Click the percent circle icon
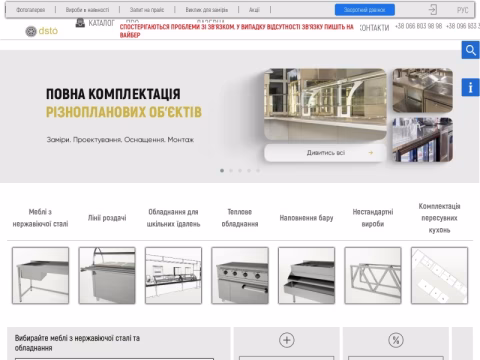The height and width of the screenshot is (360, 480). click(396, 340)
